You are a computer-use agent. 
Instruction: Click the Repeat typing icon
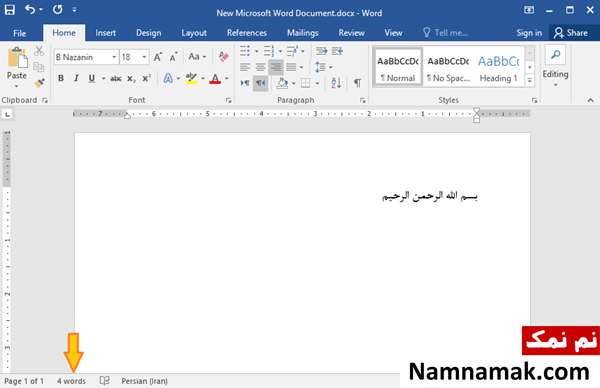point(58,9)
